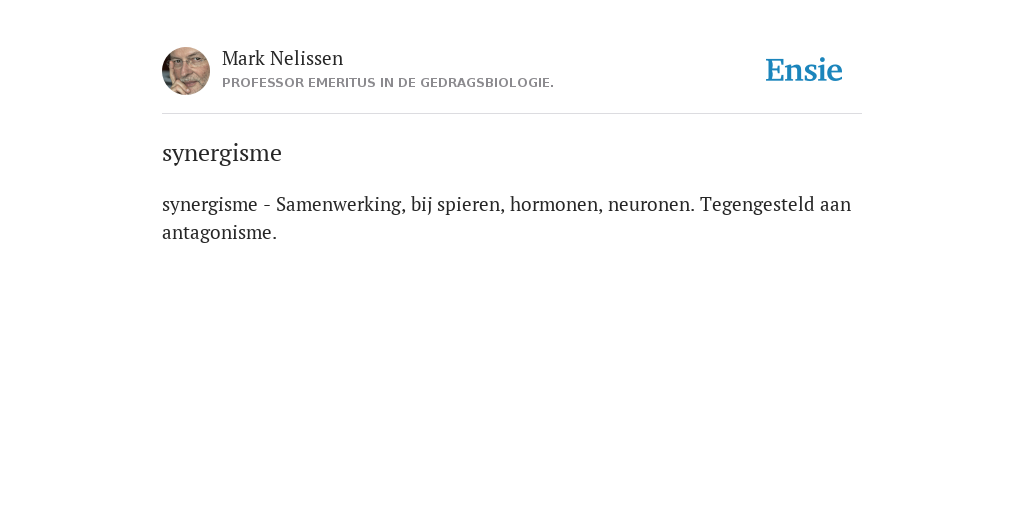Click the "PROFESSOR EMERITUS" subtitle text
The width and height of the screenshot is (1024, 512).
click(x=302, y=83)
